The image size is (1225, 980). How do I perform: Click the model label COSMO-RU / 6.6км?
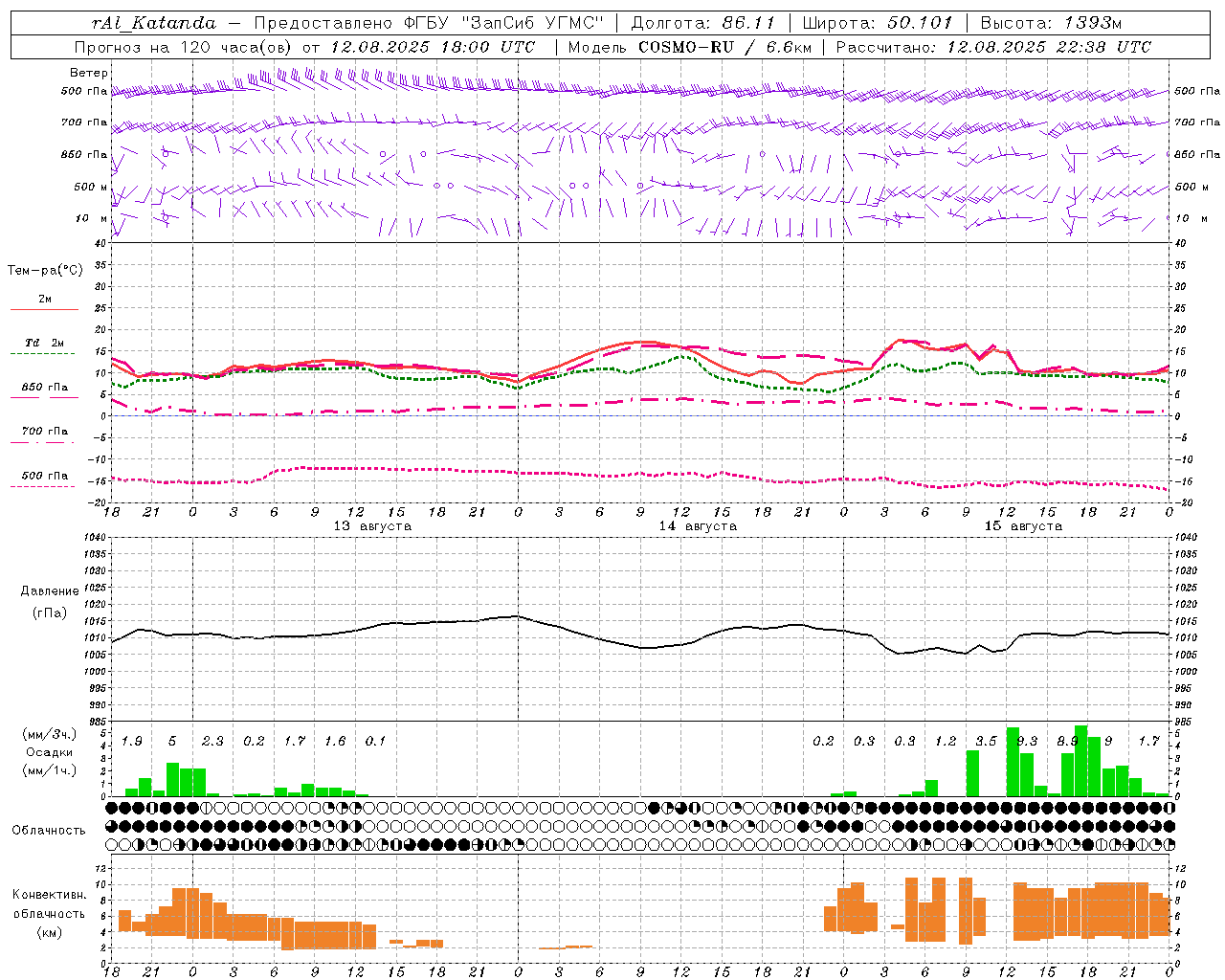click(x=725, y=47)
